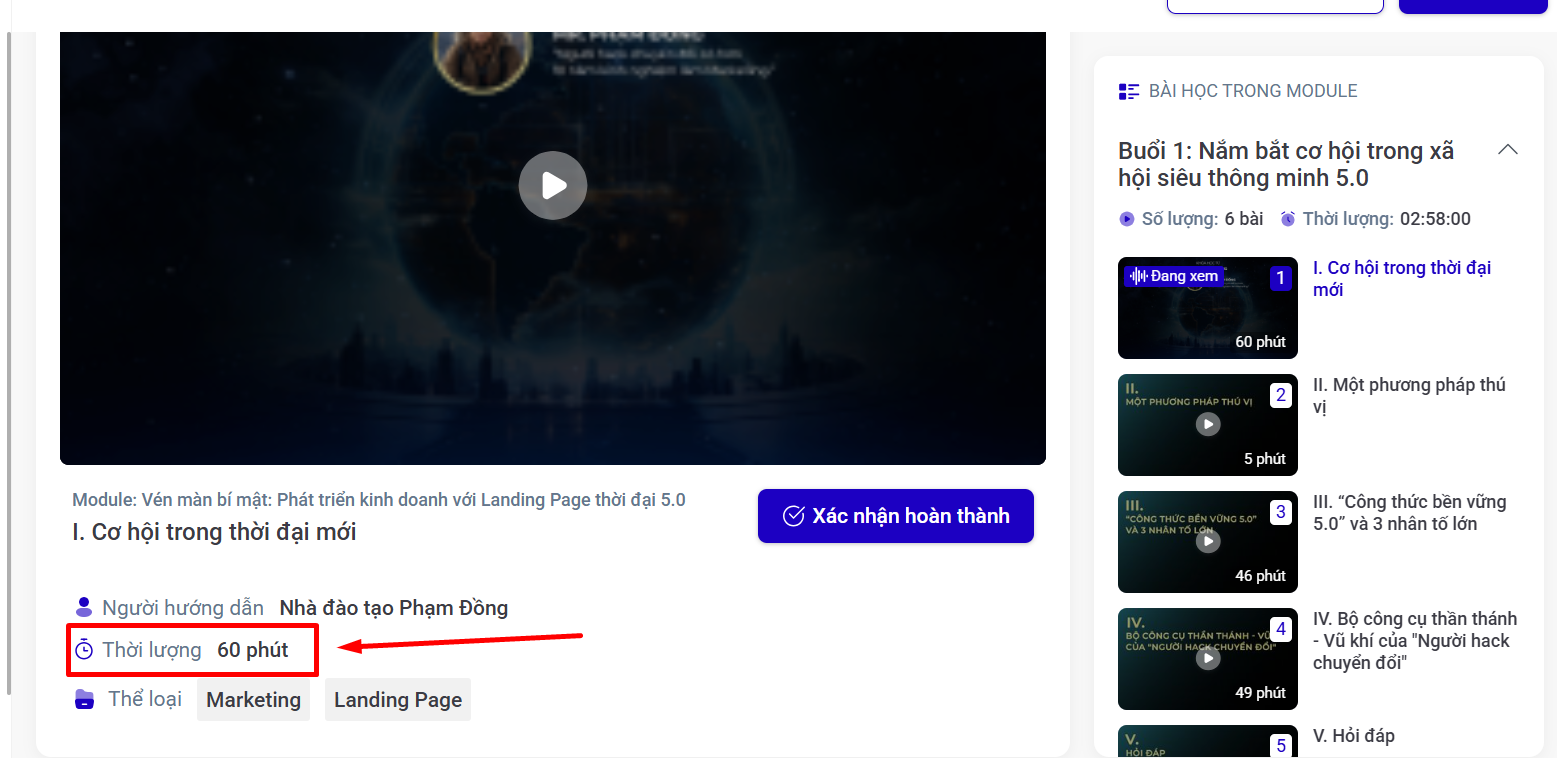This screenshot has width=1557, height=758.
Task: Click the 60 phút duration value below the video
Action: (x=253, y=650)
